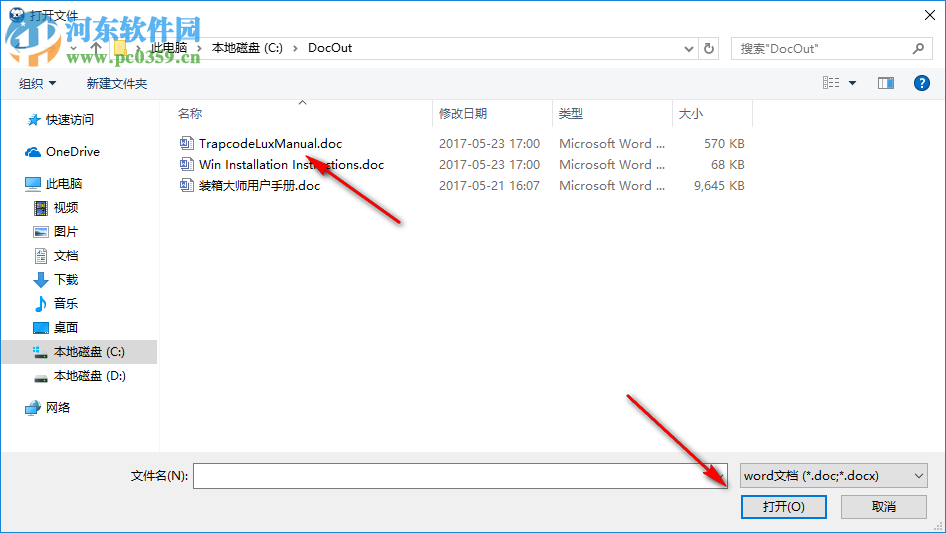Click the 文件名(N) input field

460,476
